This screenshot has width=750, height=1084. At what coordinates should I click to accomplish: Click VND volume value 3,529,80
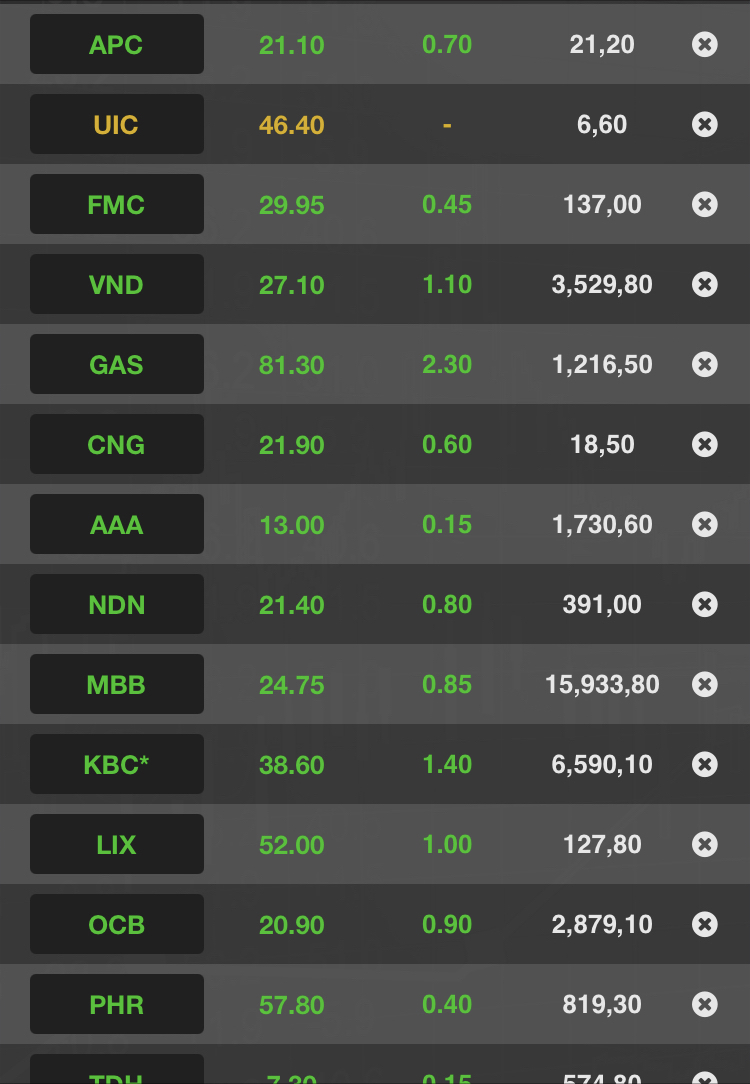[602, 284]
